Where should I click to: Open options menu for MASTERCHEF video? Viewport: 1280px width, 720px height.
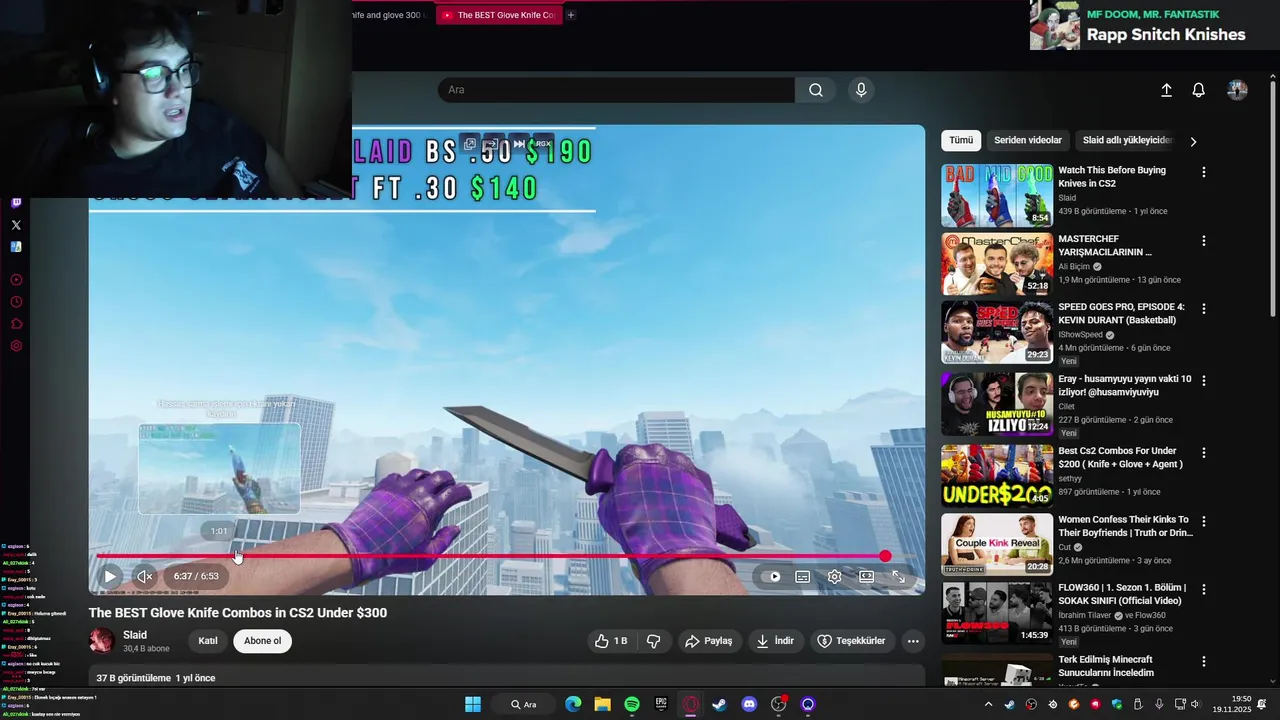(1204, 241)
